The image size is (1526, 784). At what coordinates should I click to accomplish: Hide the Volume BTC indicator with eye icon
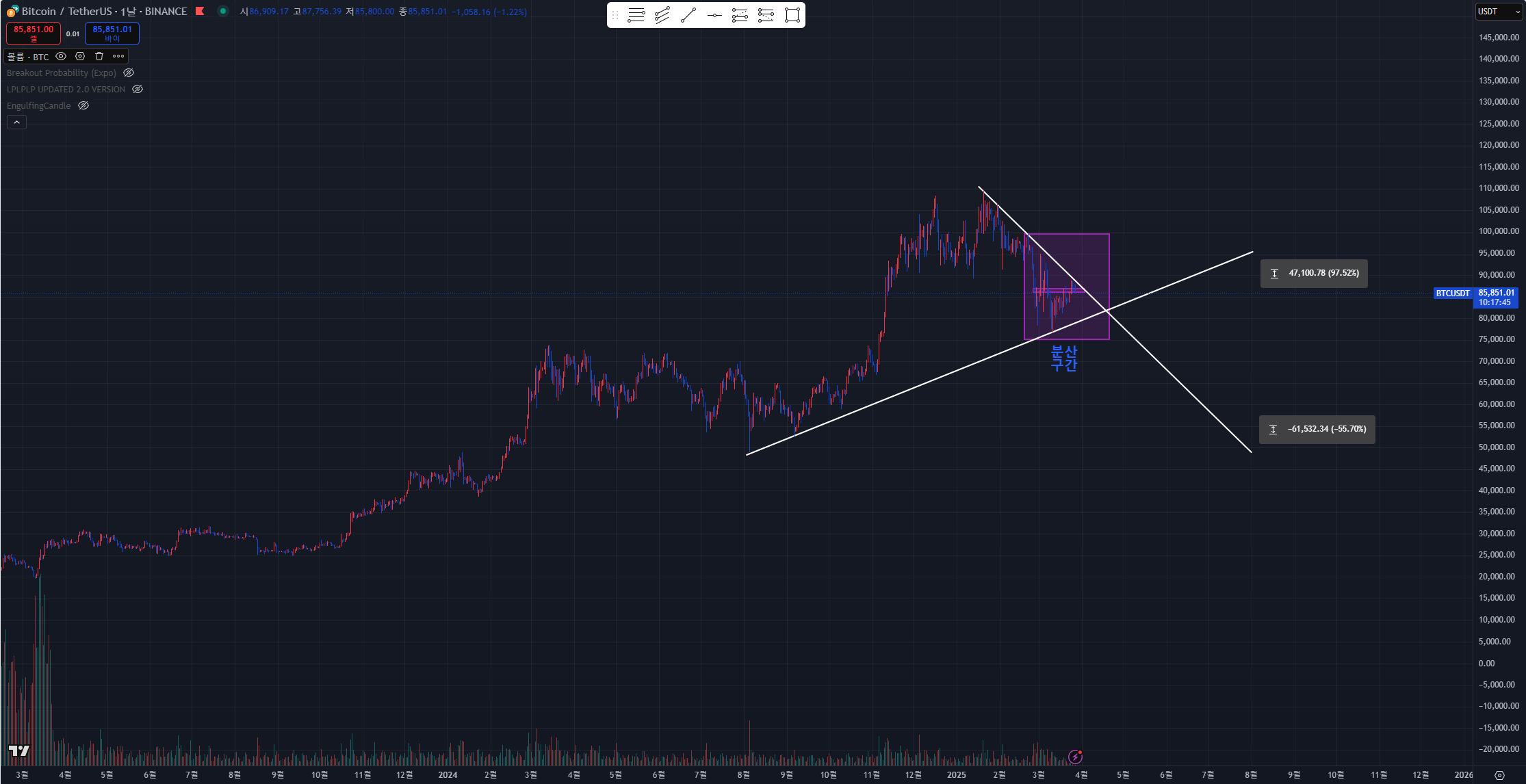click(x=61, y=56)
